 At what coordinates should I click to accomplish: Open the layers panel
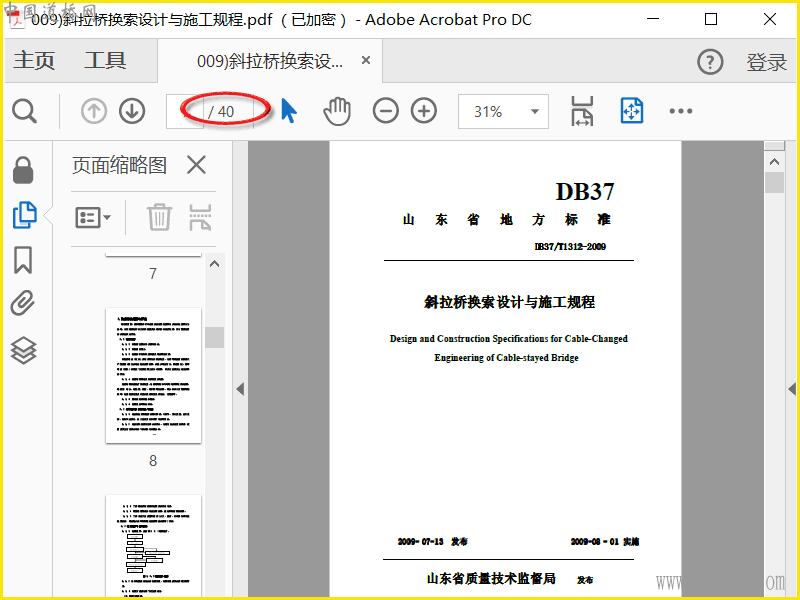[23, 351]
